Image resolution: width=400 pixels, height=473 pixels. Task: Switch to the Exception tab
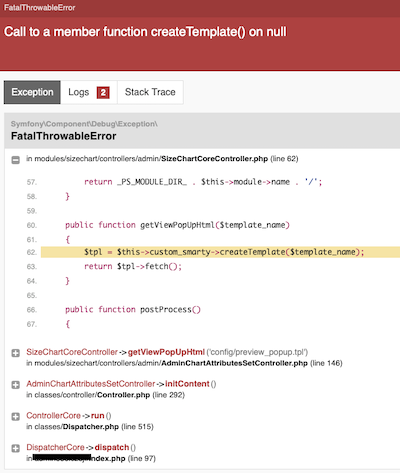click(32, 92)
